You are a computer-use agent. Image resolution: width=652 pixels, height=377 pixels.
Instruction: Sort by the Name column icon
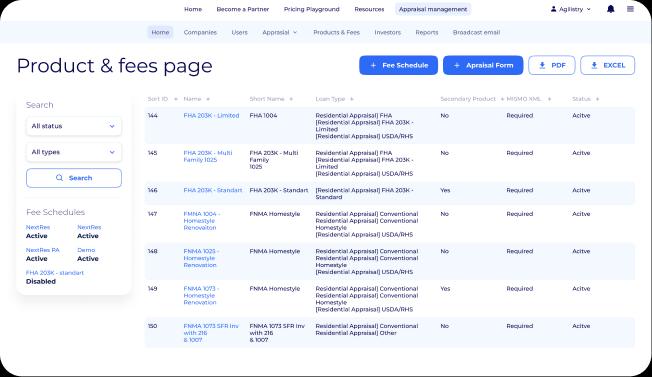coord(208,99)
